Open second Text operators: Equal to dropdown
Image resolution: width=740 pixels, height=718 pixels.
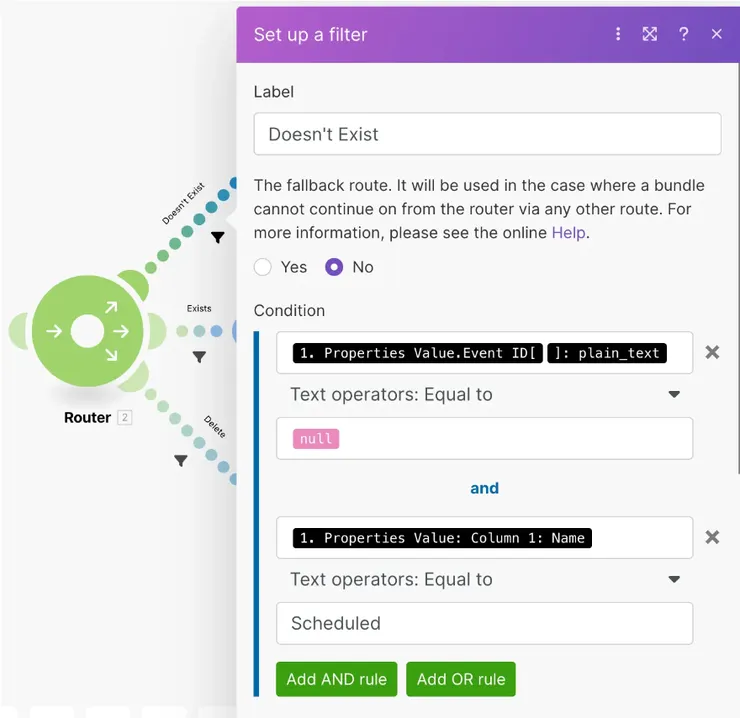coord(484,580)
